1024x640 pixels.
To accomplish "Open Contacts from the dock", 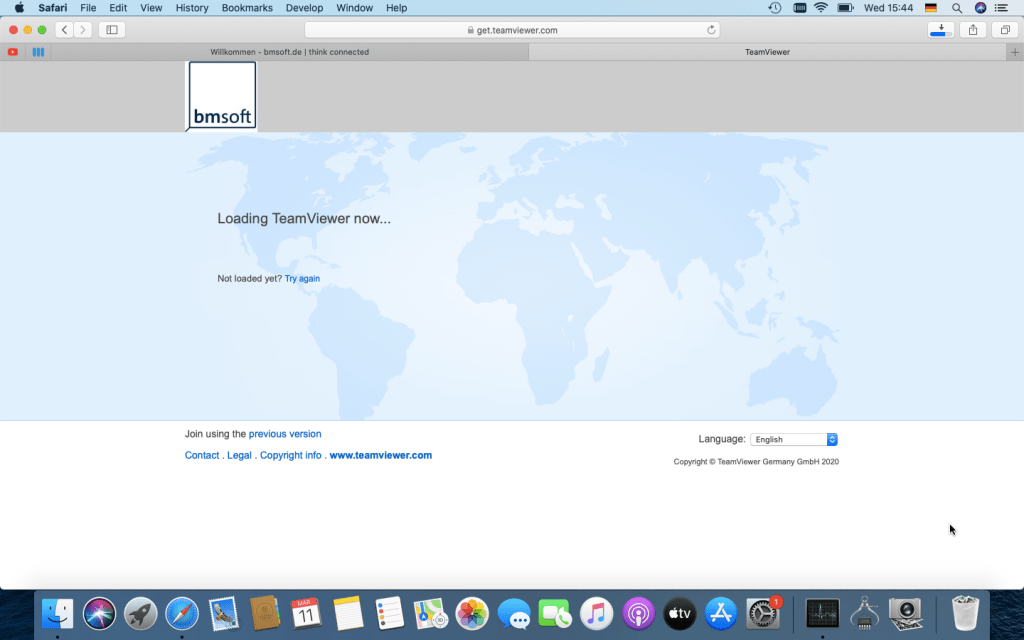I will 264,614.
